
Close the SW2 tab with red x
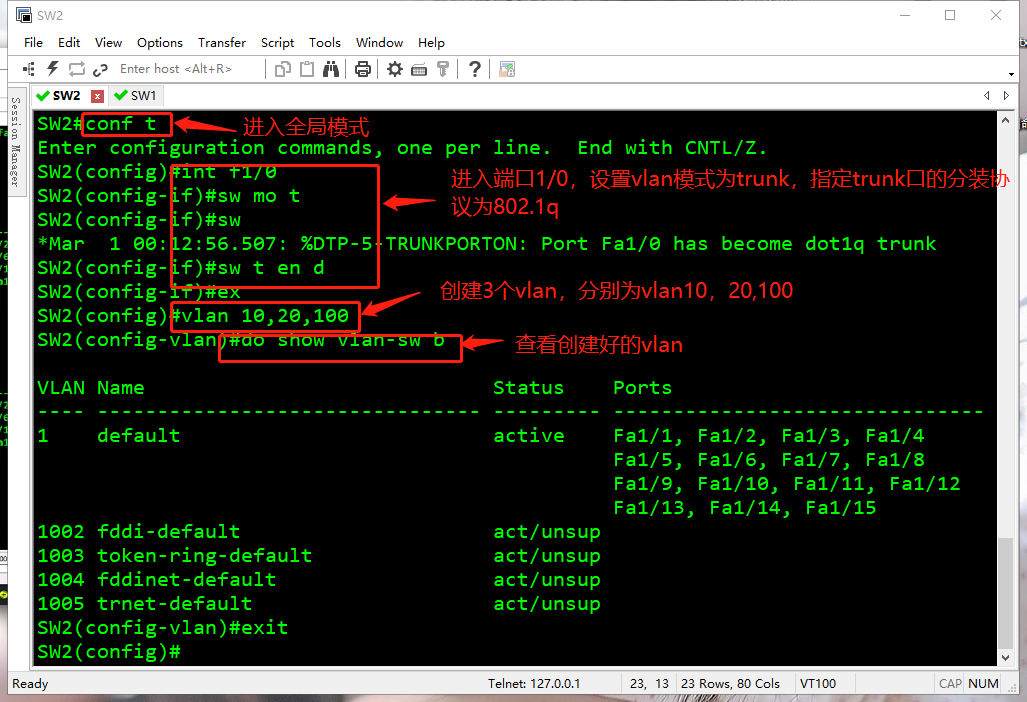coord(97,96)
